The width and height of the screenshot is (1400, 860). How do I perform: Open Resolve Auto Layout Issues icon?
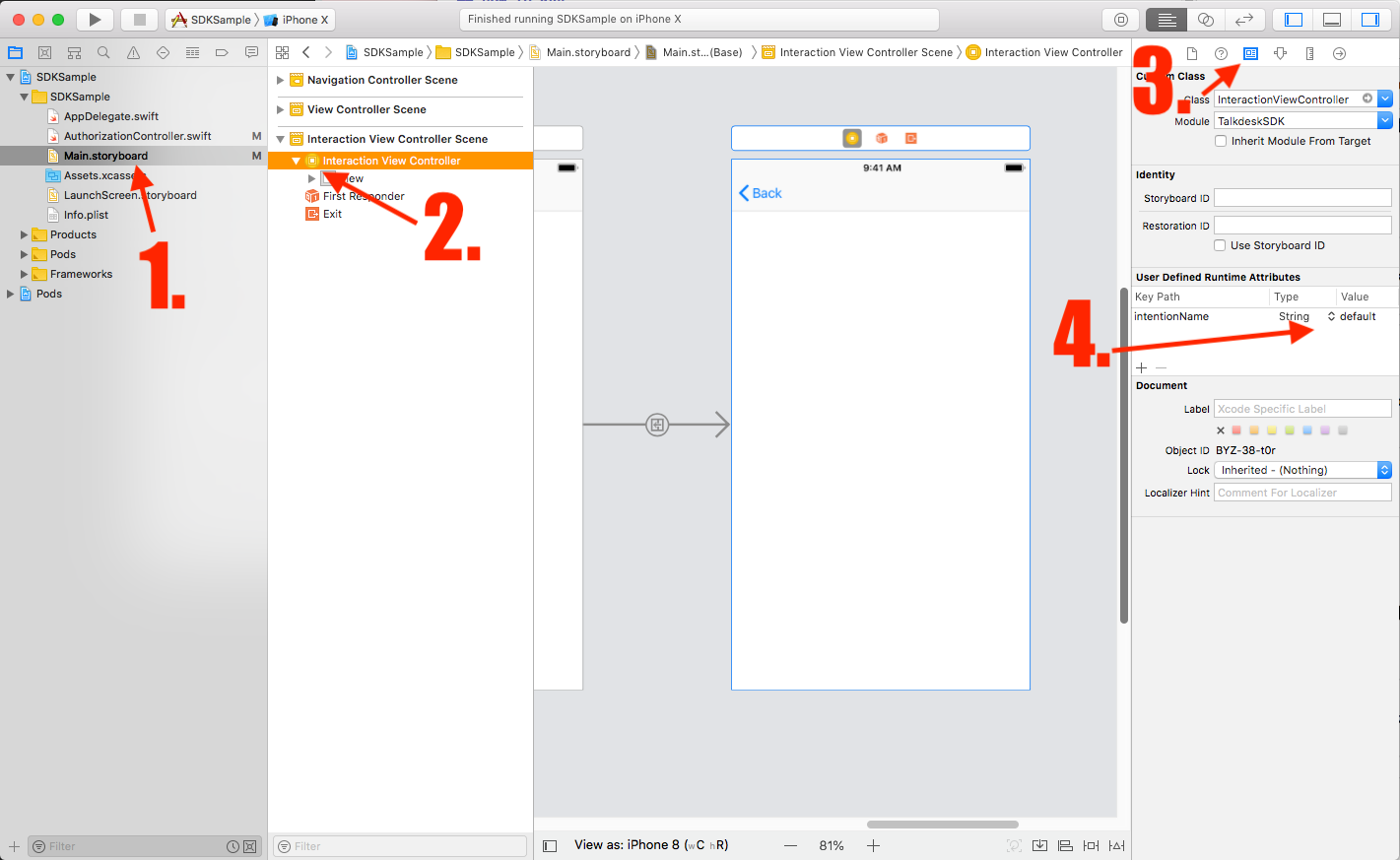click(x=1116, y=845)
